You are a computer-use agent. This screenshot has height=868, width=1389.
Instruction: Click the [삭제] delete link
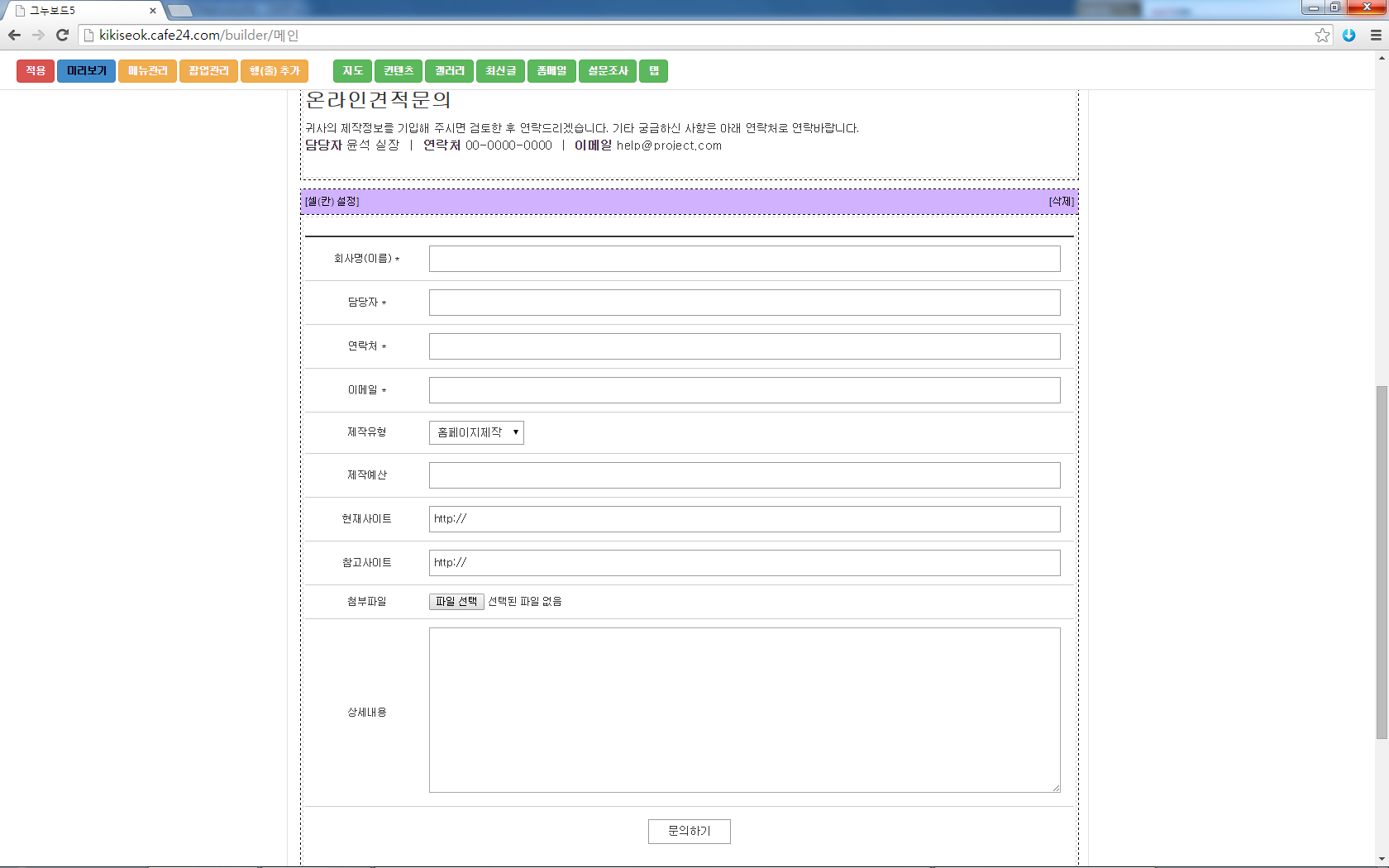pos(1061,202)
